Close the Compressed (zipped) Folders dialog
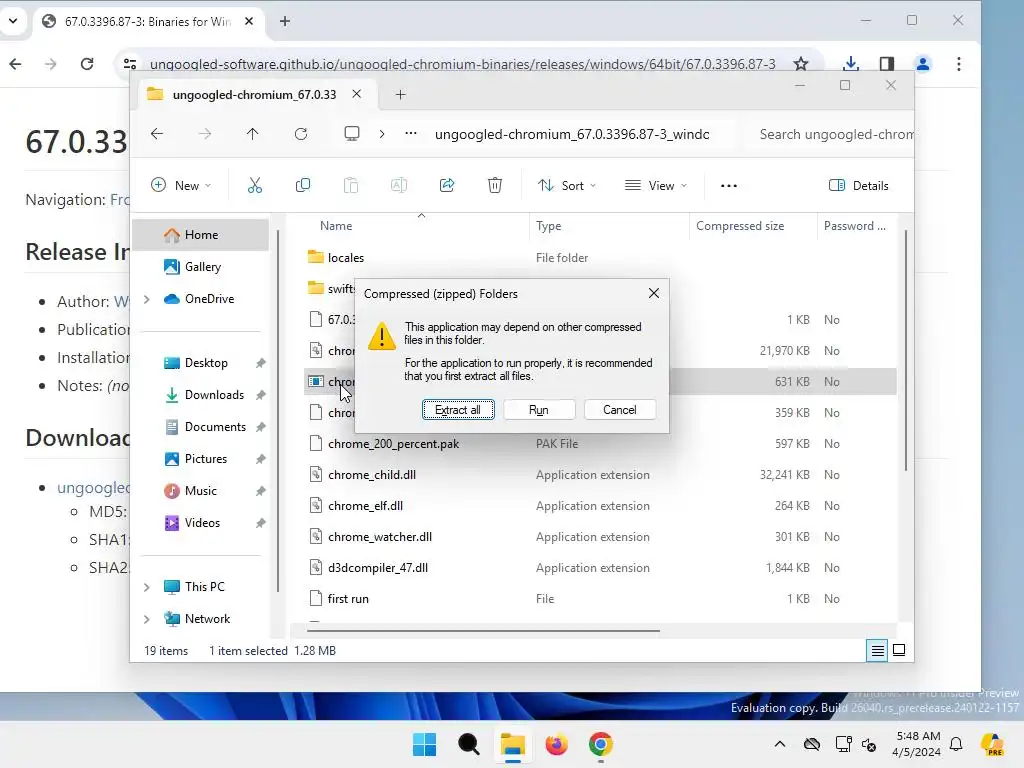Viewport: 1024px width, 768px height. pos(654,293)
